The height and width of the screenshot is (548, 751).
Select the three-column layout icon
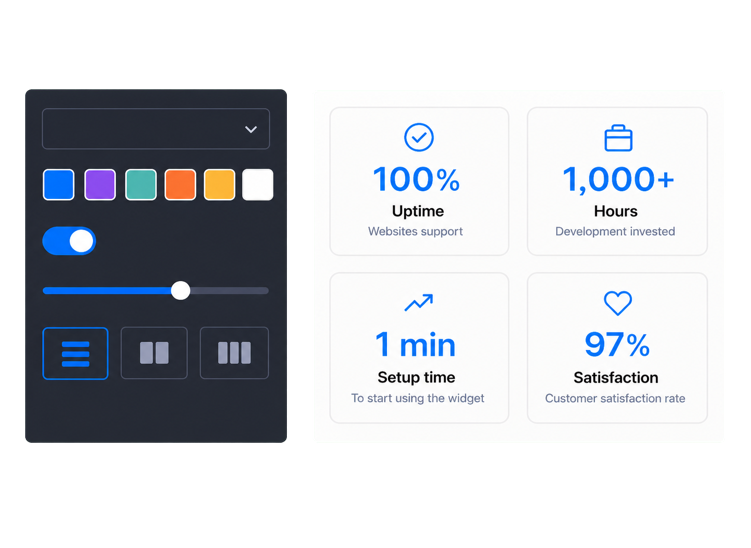[x=234, y=353]
